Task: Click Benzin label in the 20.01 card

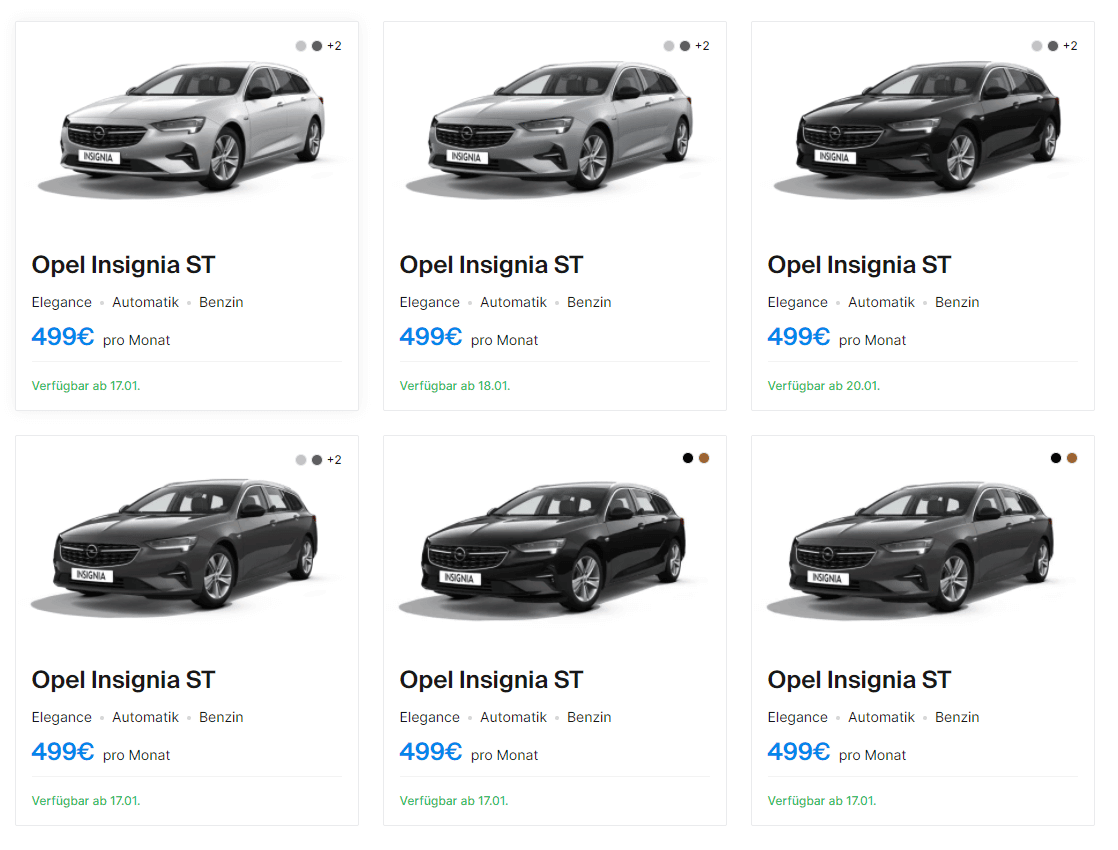Action: [957, 302]
